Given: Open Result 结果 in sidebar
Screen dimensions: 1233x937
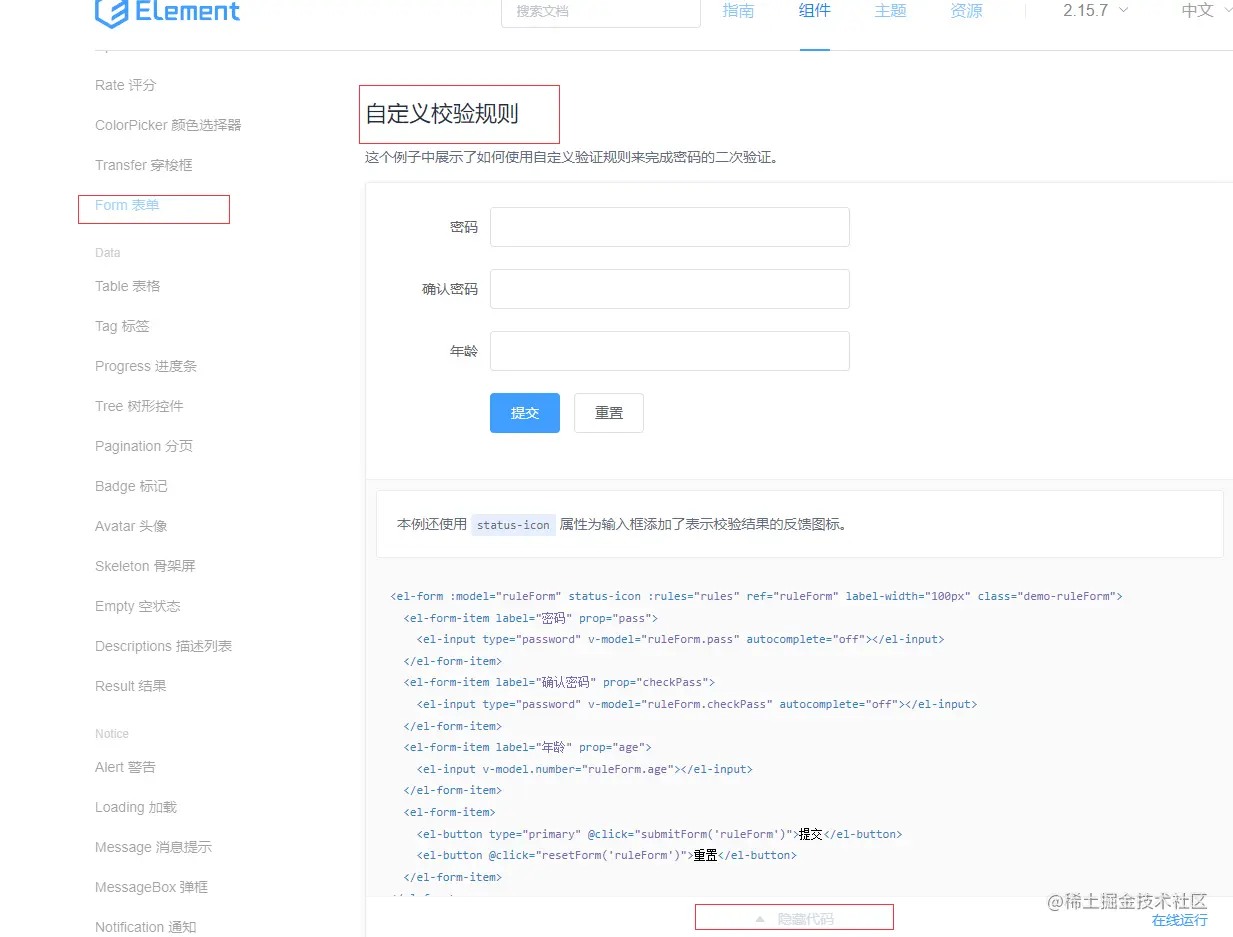Looking at the screenshot, I should click(x=131, y=686).
